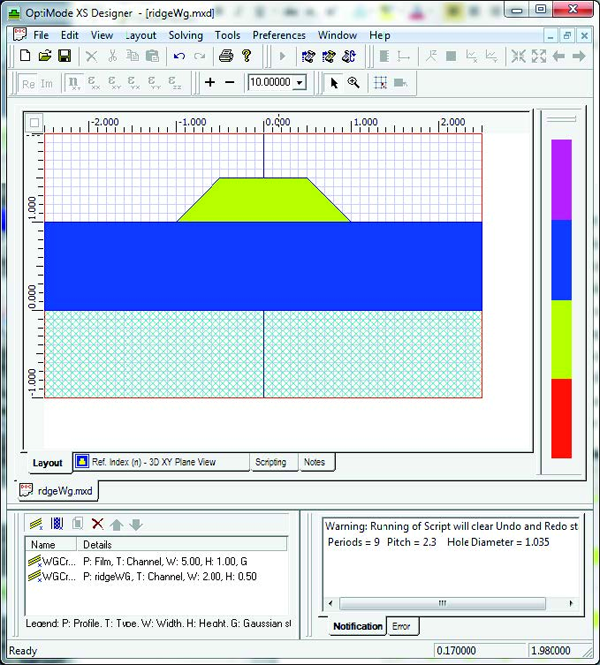Toggle the refractive index n button
Screen dimensions: 600x665
pyautogui.click(x=74, y=83)
